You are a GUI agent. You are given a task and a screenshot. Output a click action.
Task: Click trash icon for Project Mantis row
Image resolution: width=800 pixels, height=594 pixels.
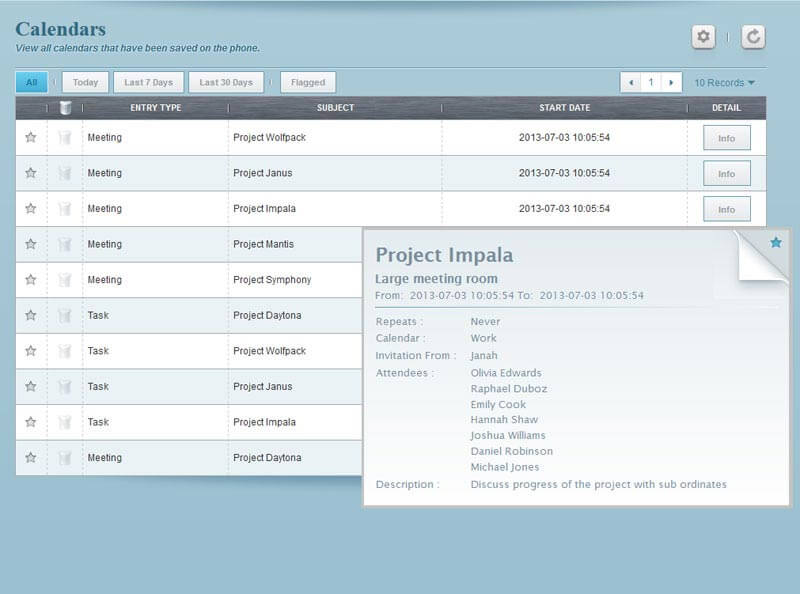click(65, 244)
